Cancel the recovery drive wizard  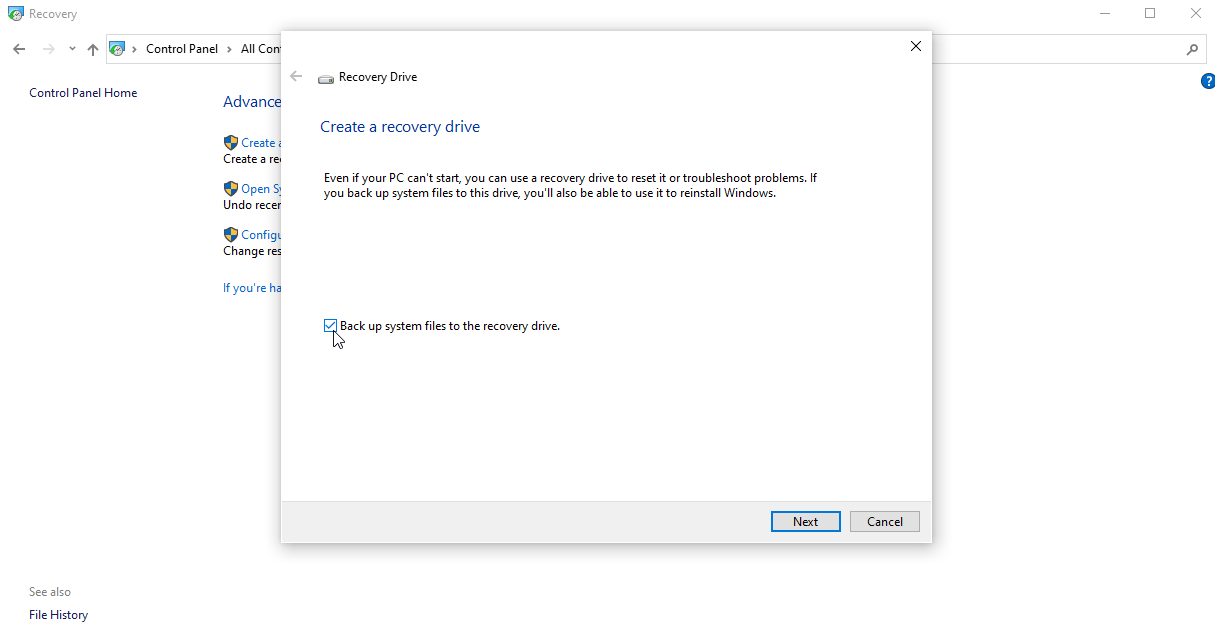pos(885,522)
